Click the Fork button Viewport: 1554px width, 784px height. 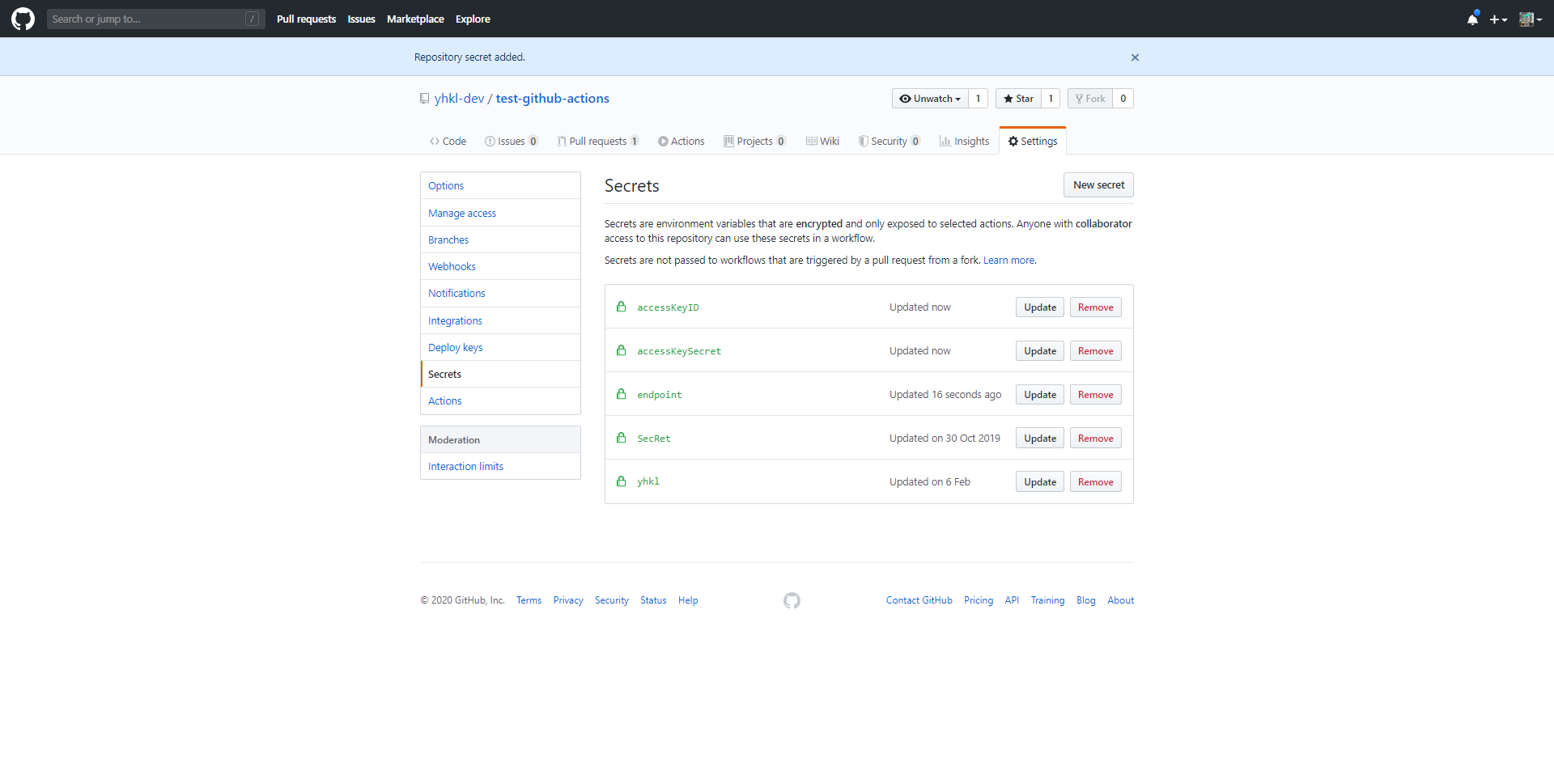tap(1090, 99)
